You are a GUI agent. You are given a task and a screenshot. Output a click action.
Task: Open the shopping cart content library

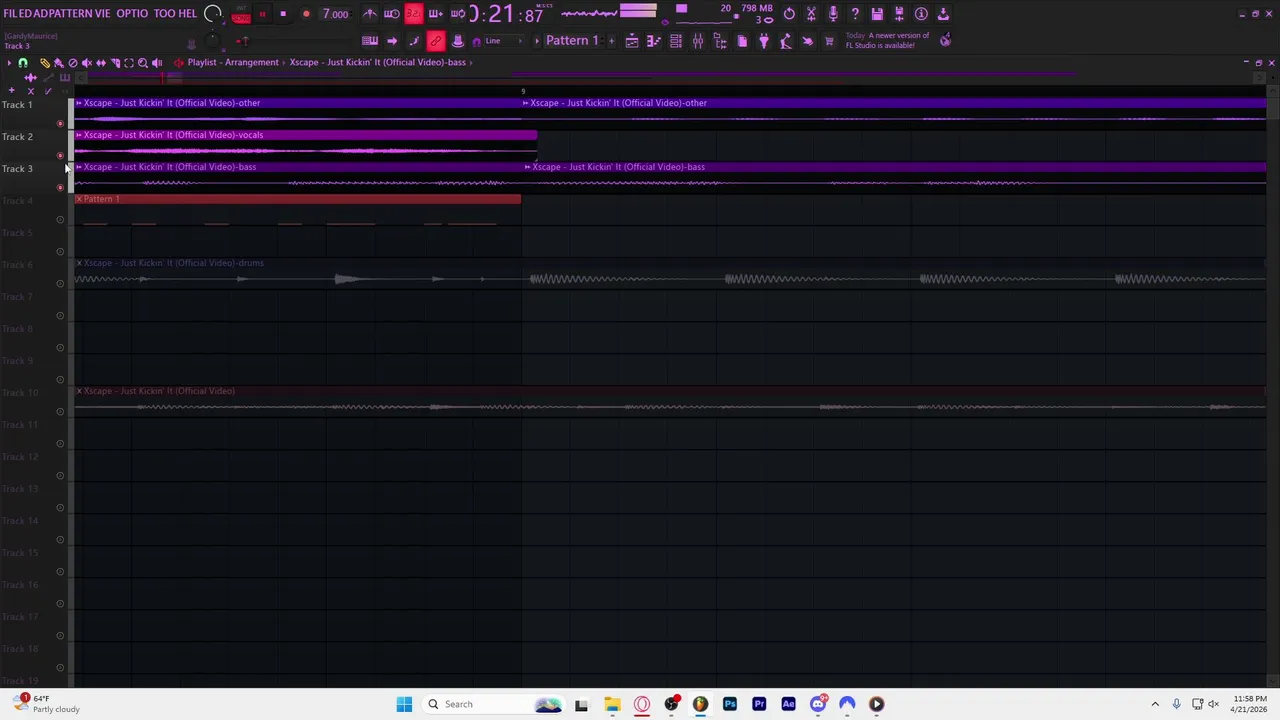point(829,41)
